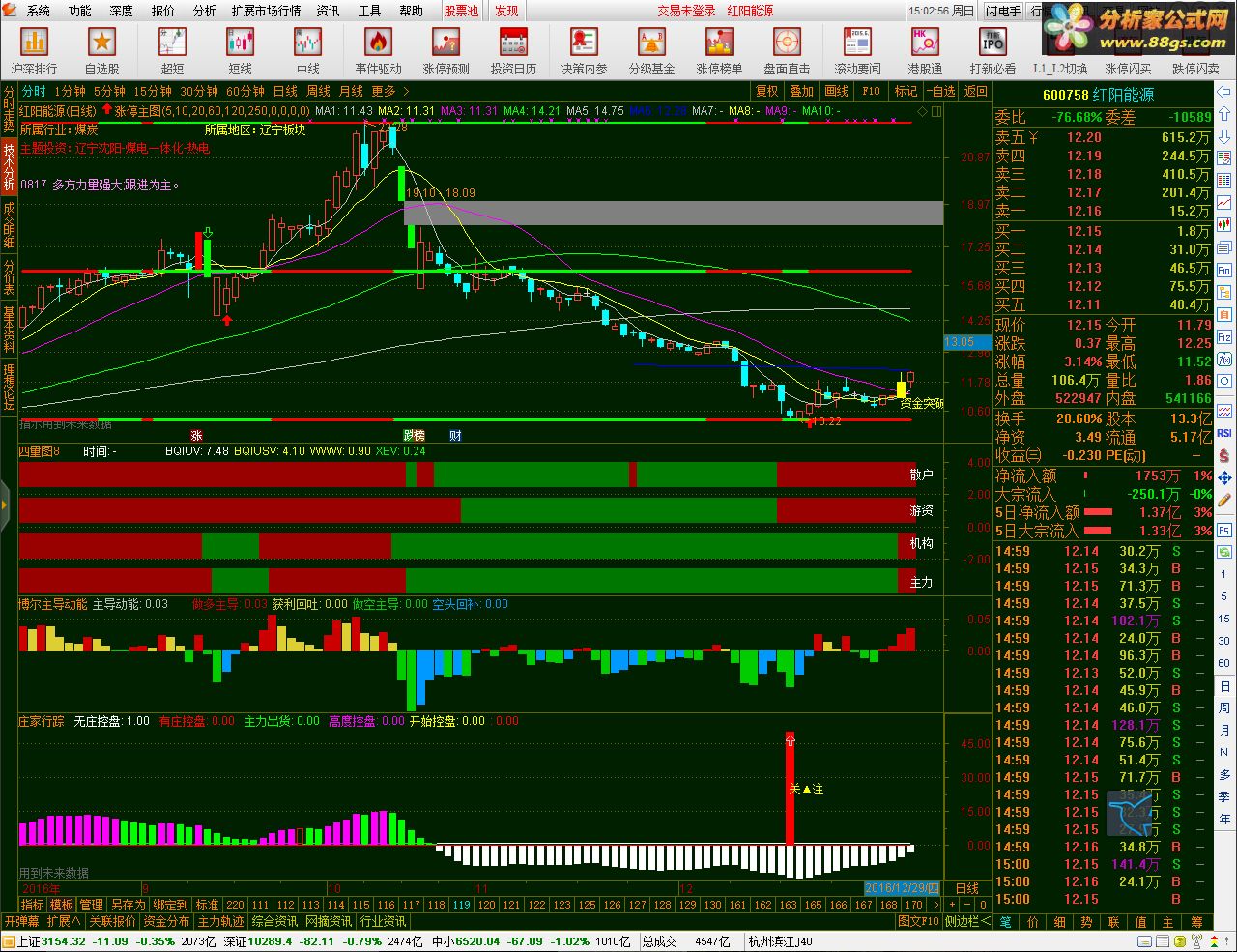Toggle the 复权 chart option
This screenshot has width=1237, height=952.
point(767,91)
